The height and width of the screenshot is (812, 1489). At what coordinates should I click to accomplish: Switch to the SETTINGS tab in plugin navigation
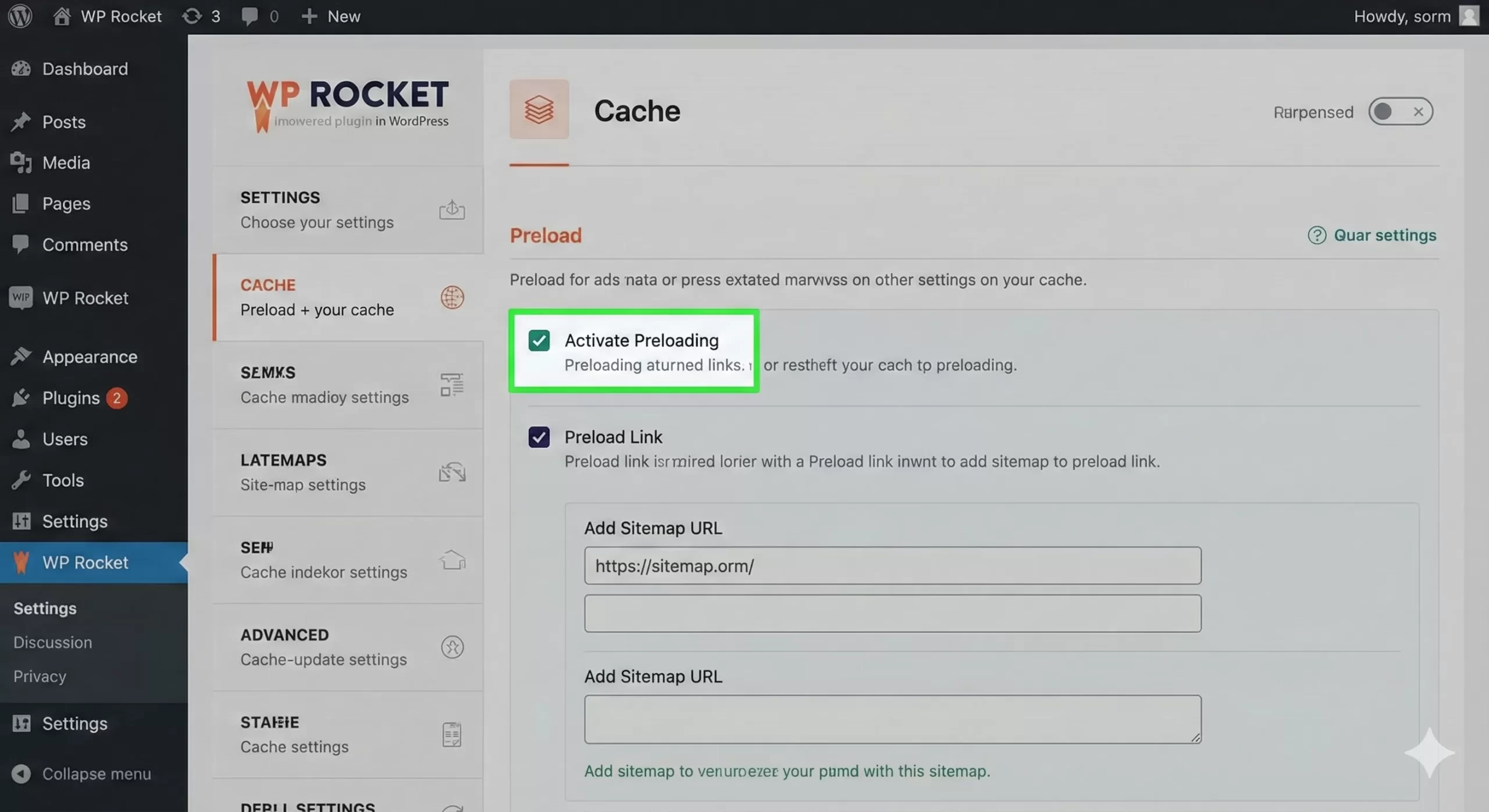316,209
